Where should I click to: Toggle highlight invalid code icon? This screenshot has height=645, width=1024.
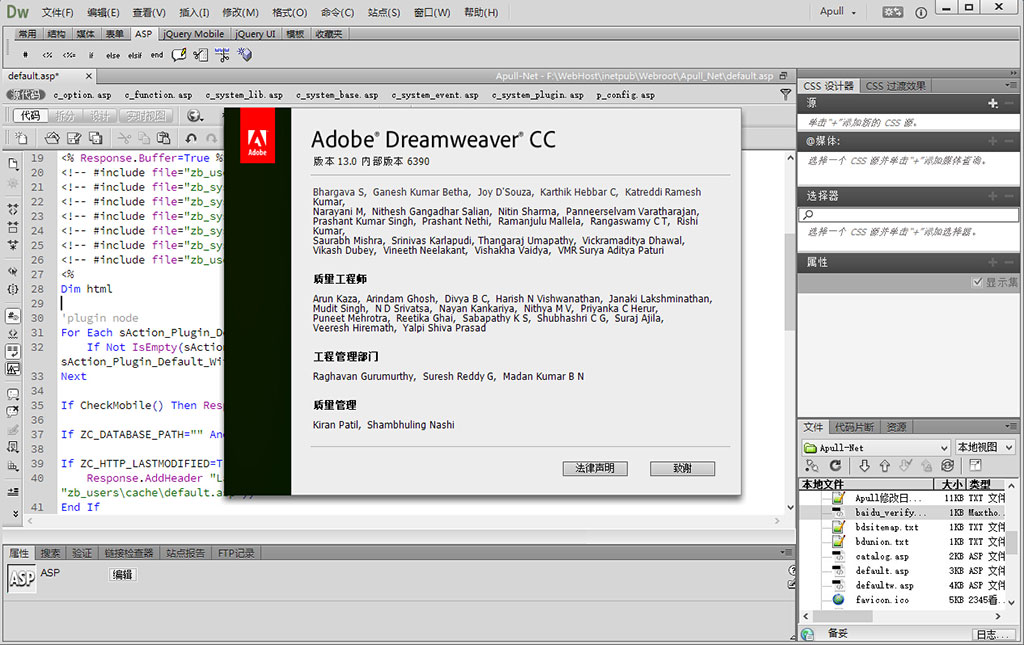click(x=13, y=334)
